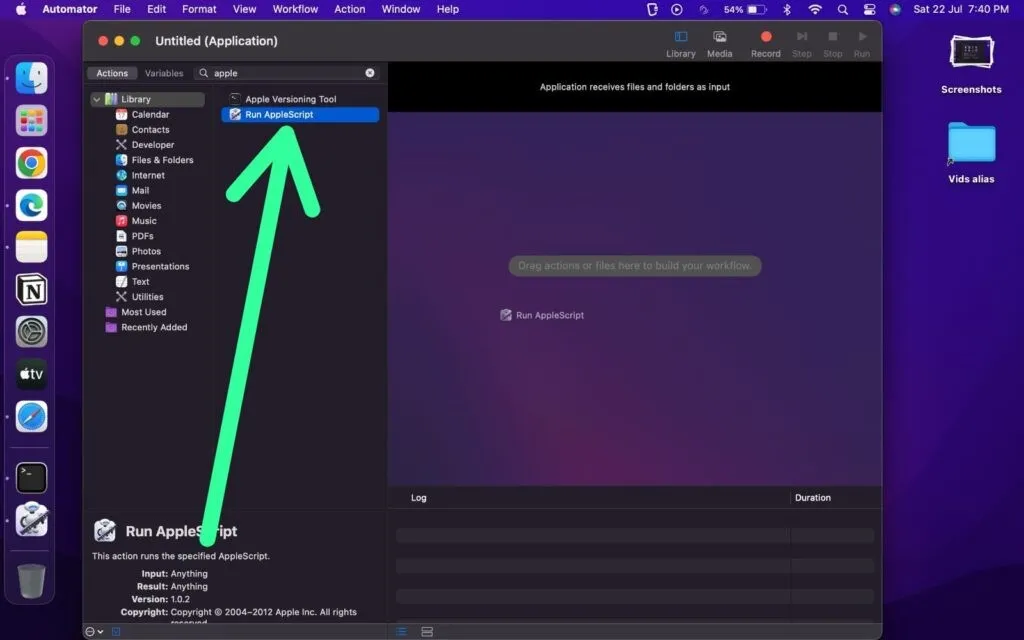1024x640 pixels.
Task: Toggle the description pane button at bottom left
Action: pyautogui.click(x=116, y=632)
